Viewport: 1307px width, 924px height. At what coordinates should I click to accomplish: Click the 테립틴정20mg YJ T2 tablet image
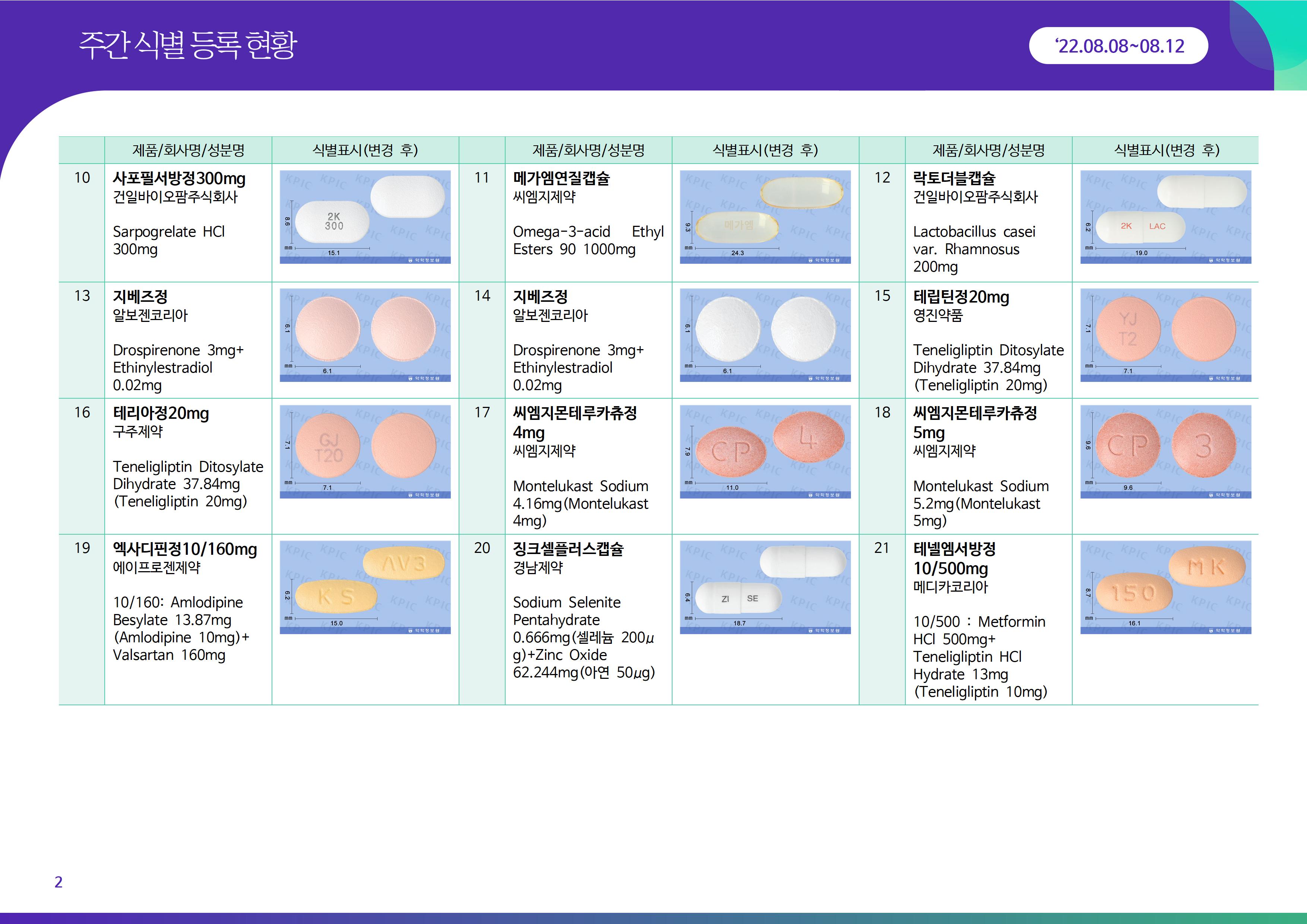pyautogui.click(x=1165, y=335)
